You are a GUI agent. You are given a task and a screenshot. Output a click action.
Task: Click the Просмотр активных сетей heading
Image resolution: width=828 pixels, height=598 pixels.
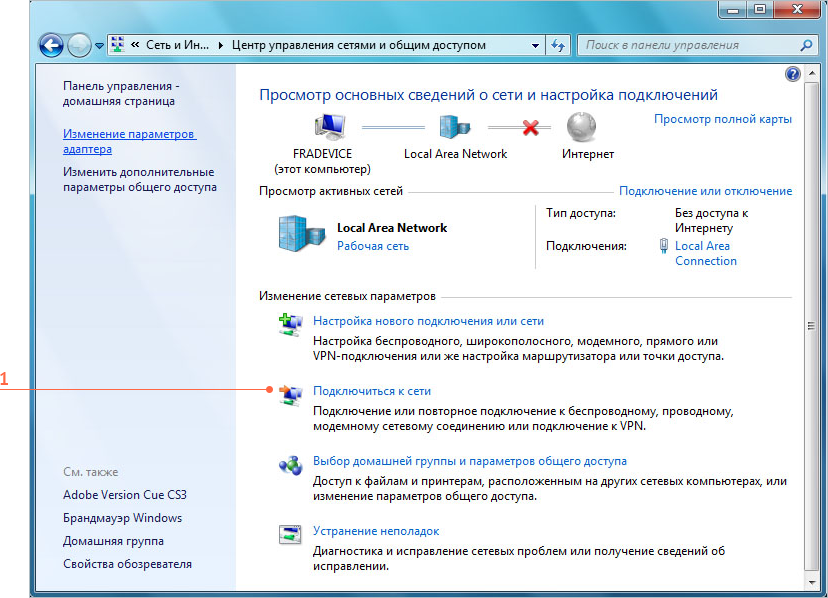(331, 191)
